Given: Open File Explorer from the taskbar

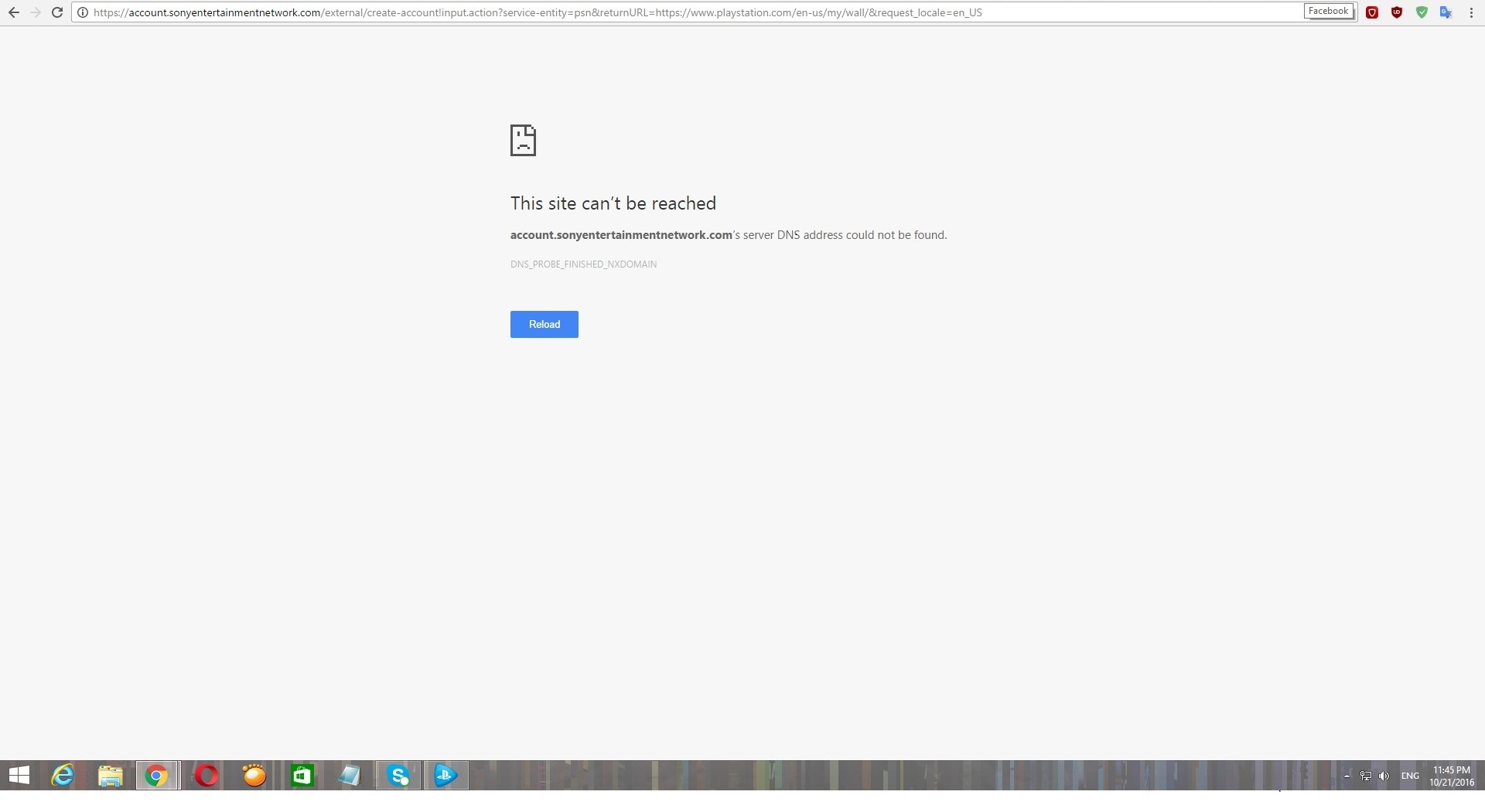Looking at the screenshot, I should pyautogui.click(x=111, y=775).
